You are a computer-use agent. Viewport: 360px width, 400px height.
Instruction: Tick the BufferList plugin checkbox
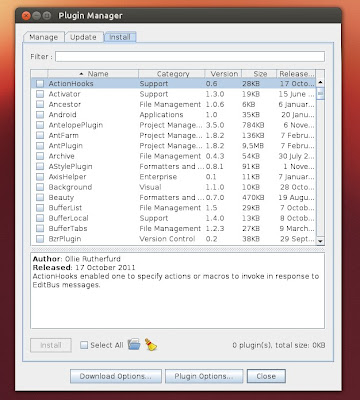pos(40,208)
